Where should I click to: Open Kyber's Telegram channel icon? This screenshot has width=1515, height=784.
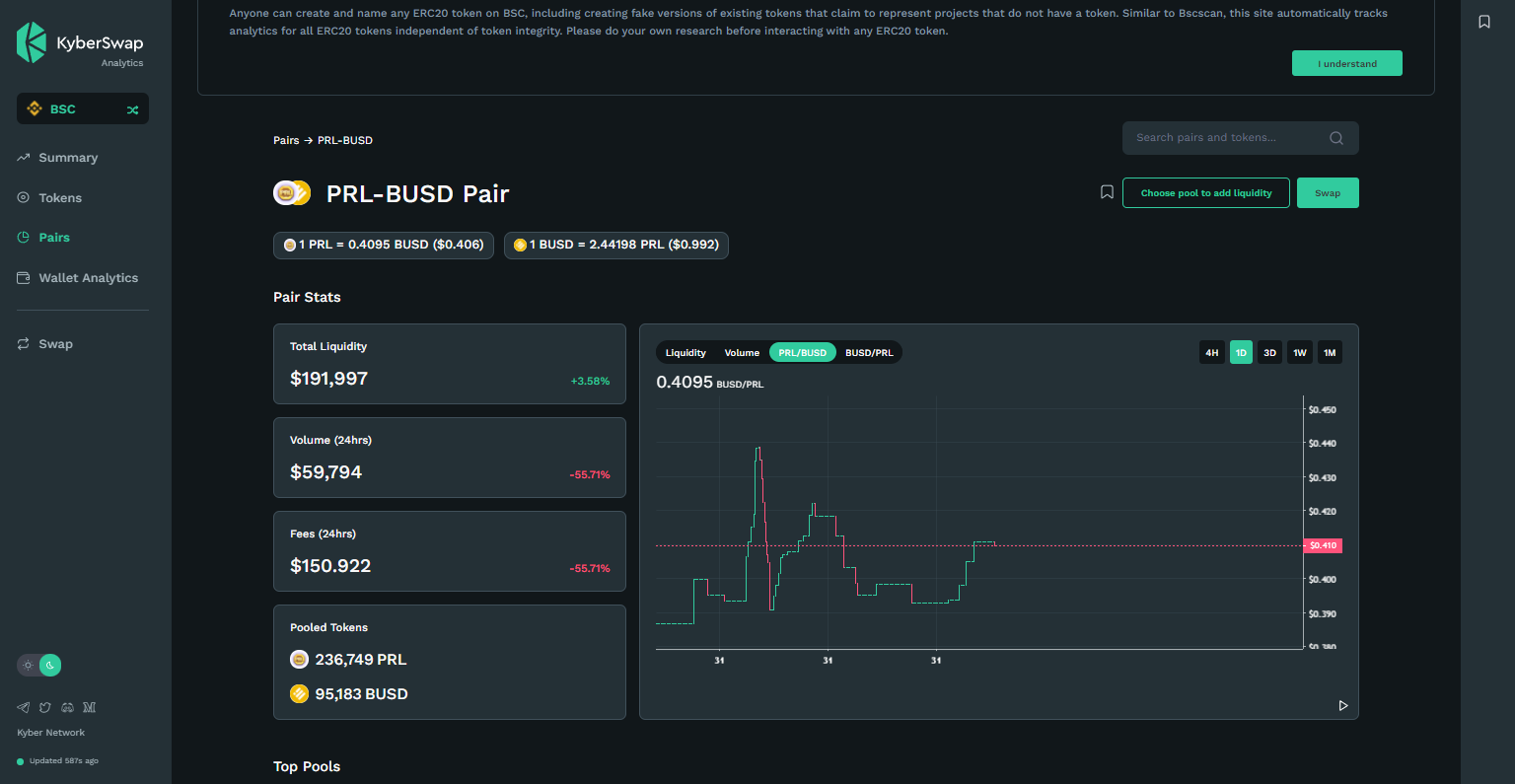24,707
